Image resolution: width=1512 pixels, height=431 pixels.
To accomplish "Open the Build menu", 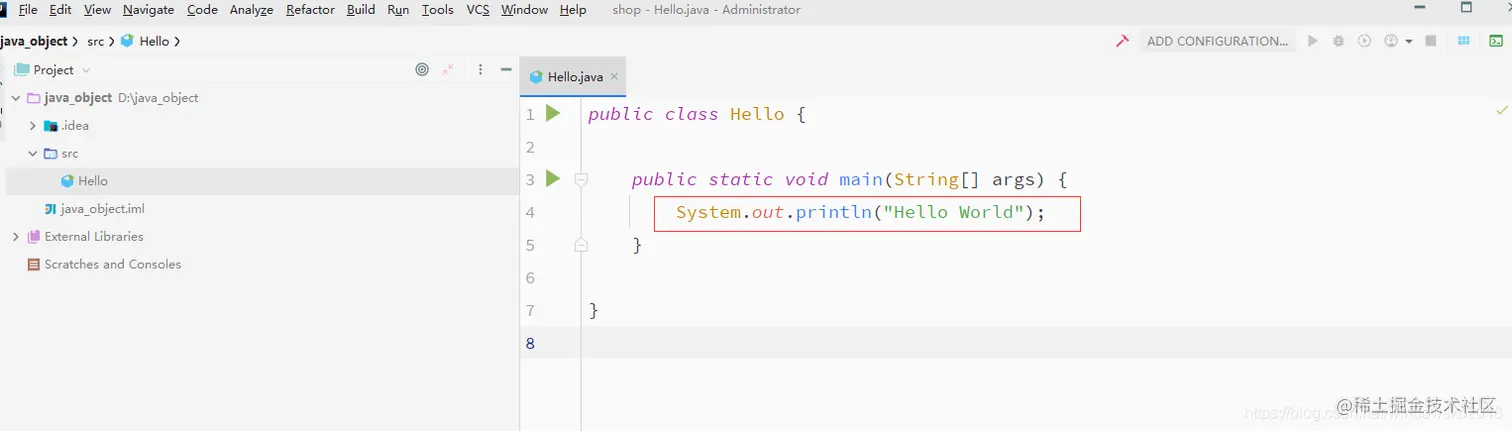I will (361, 9).
